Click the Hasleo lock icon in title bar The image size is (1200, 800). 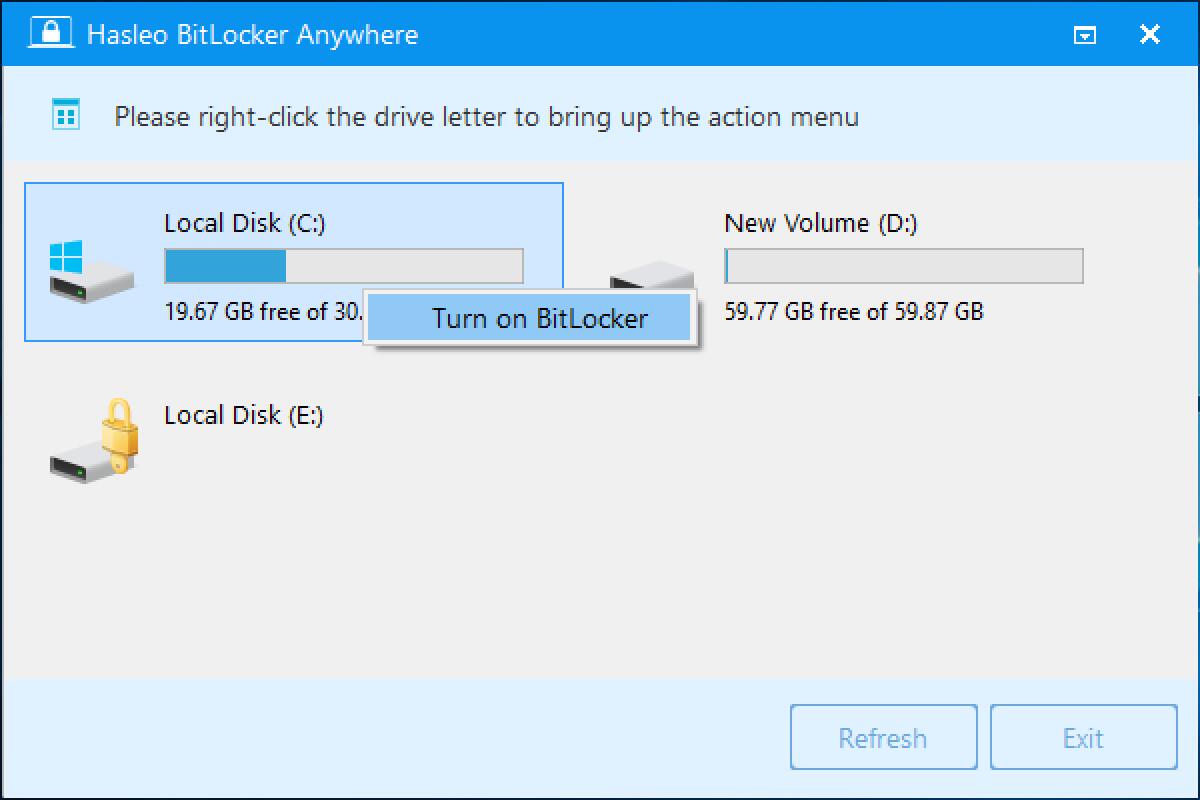[50, 32]
